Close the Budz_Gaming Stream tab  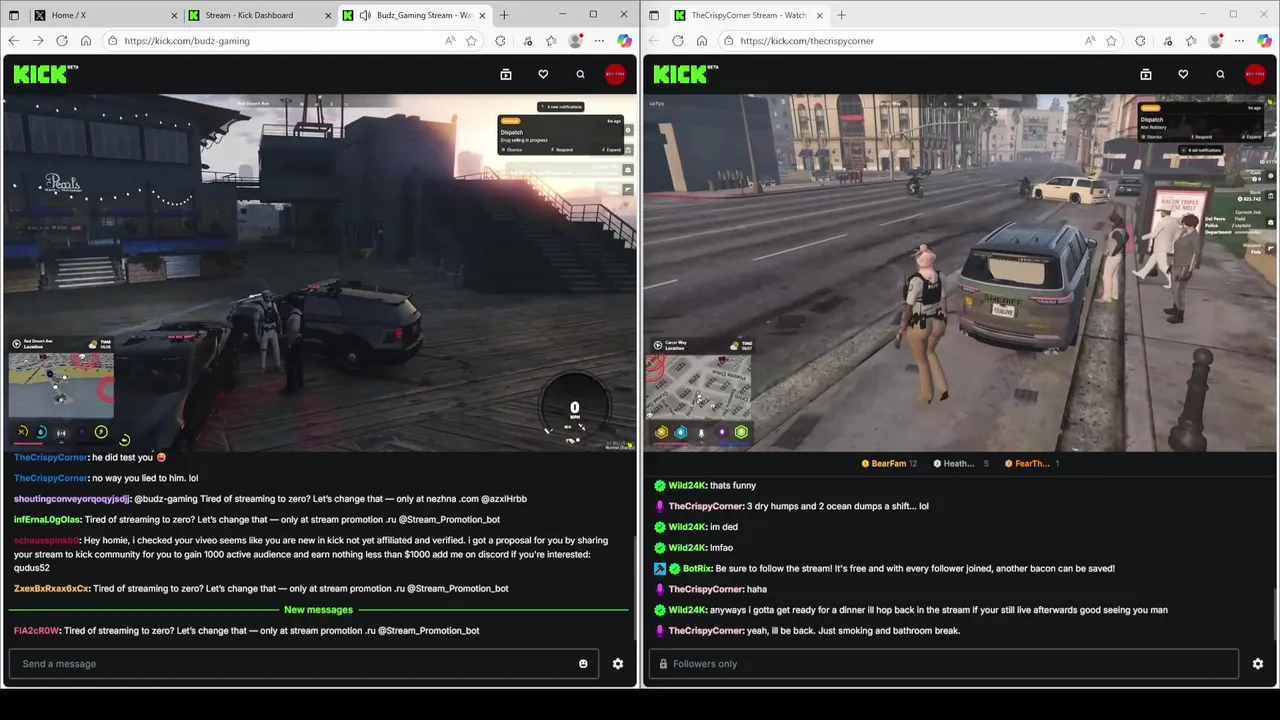(482, 15)
